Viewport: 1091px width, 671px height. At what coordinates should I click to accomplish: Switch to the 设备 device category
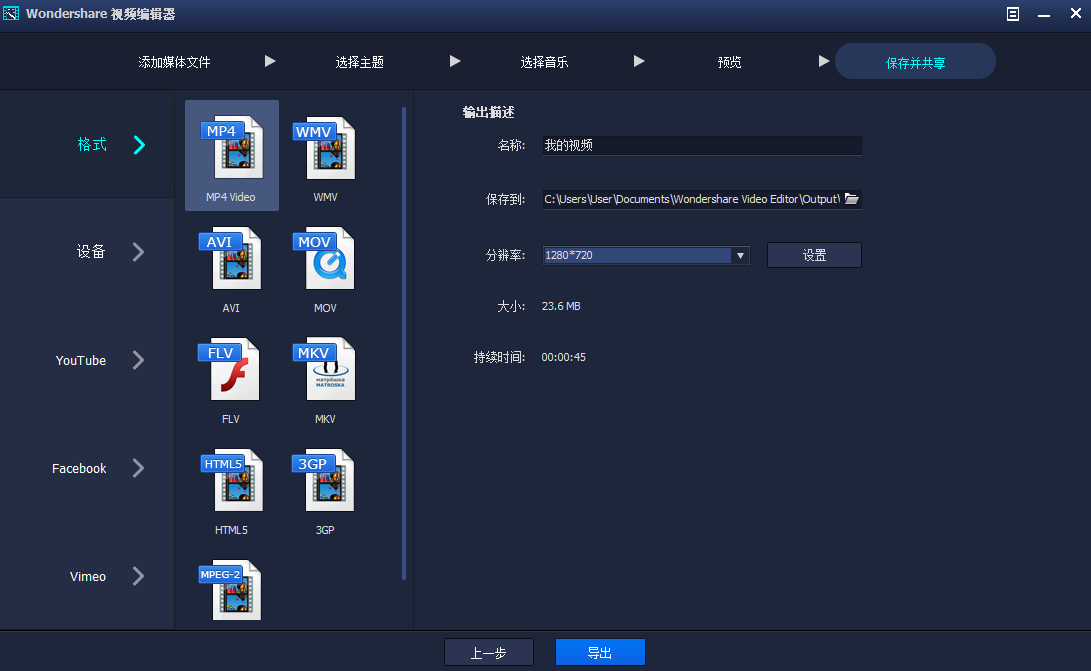pyautogui.click(x=87, y=251)
